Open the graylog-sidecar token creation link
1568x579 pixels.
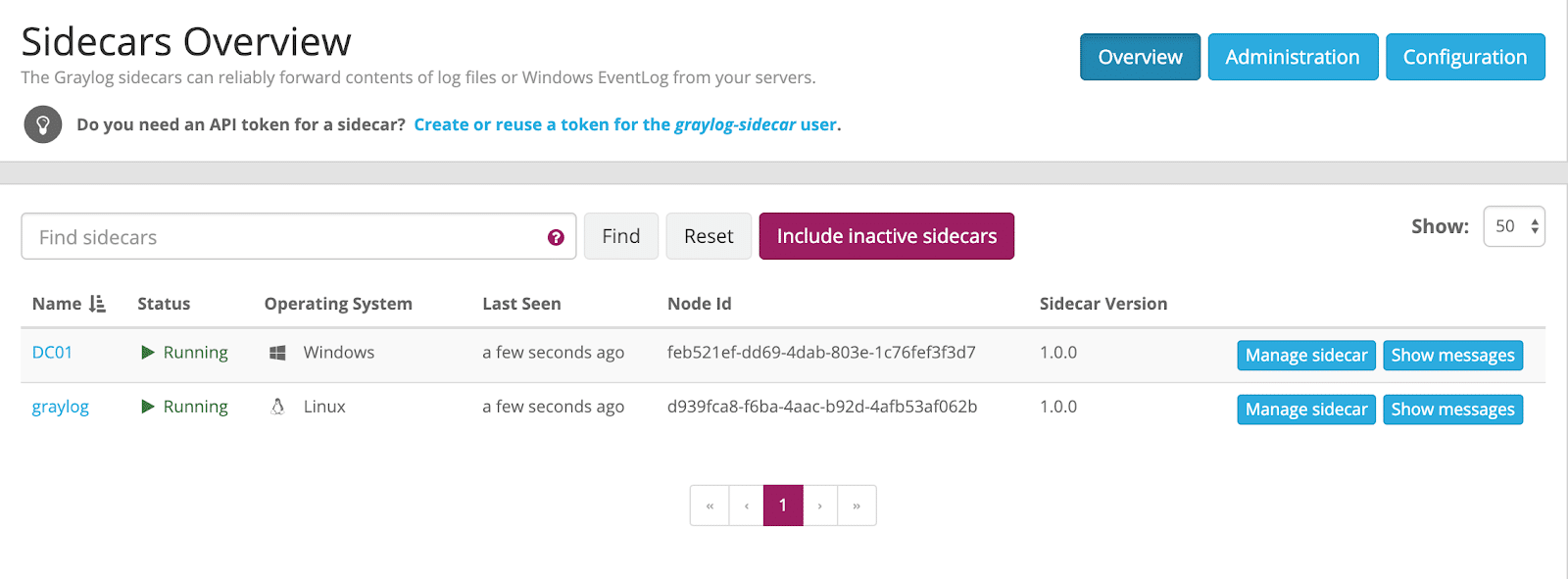626,124
